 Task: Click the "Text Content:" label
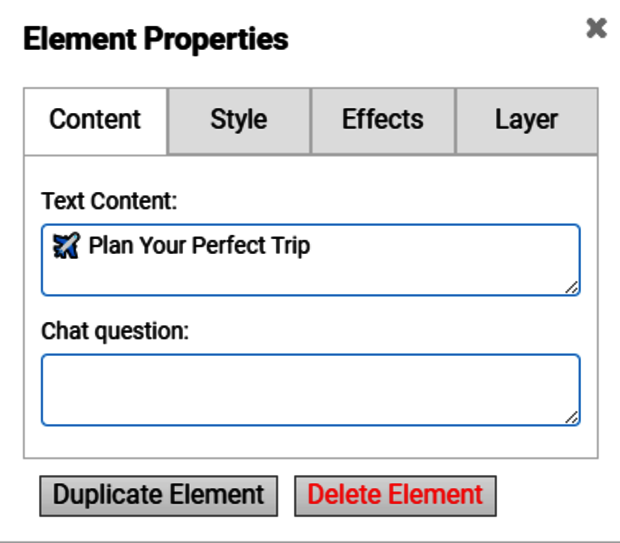click(x=109, y=201)
